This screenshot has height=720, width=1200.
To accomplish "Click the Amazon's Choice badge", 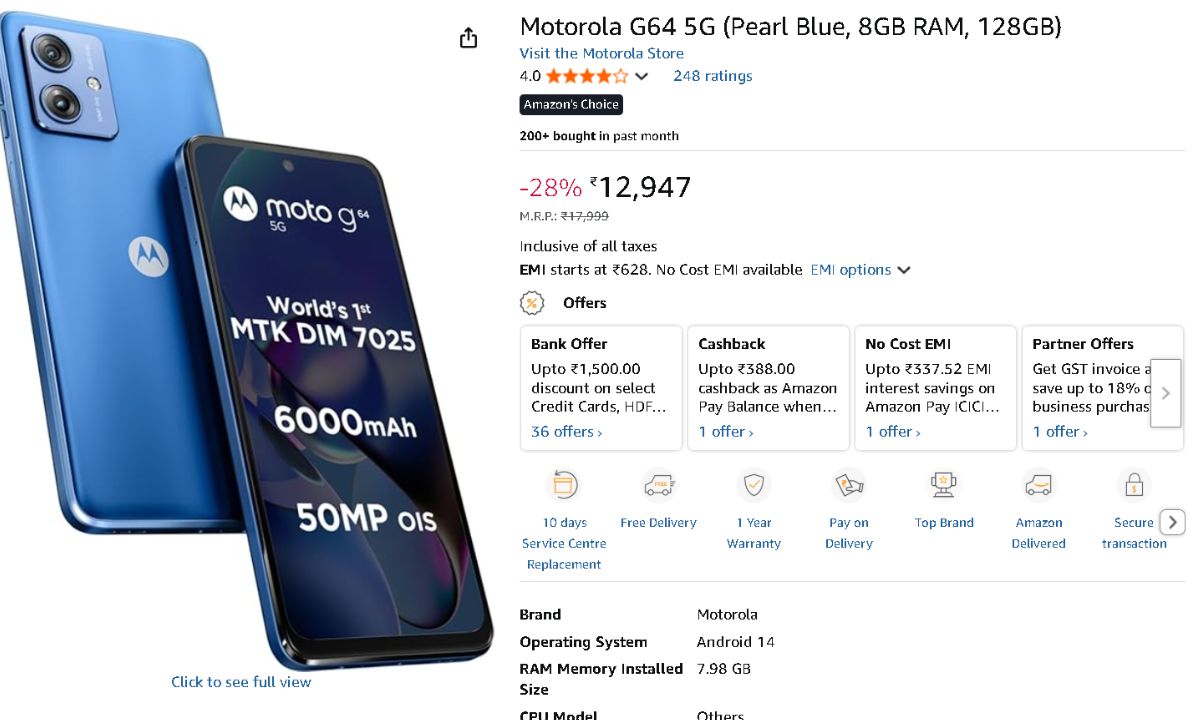I will click(571, 105).
